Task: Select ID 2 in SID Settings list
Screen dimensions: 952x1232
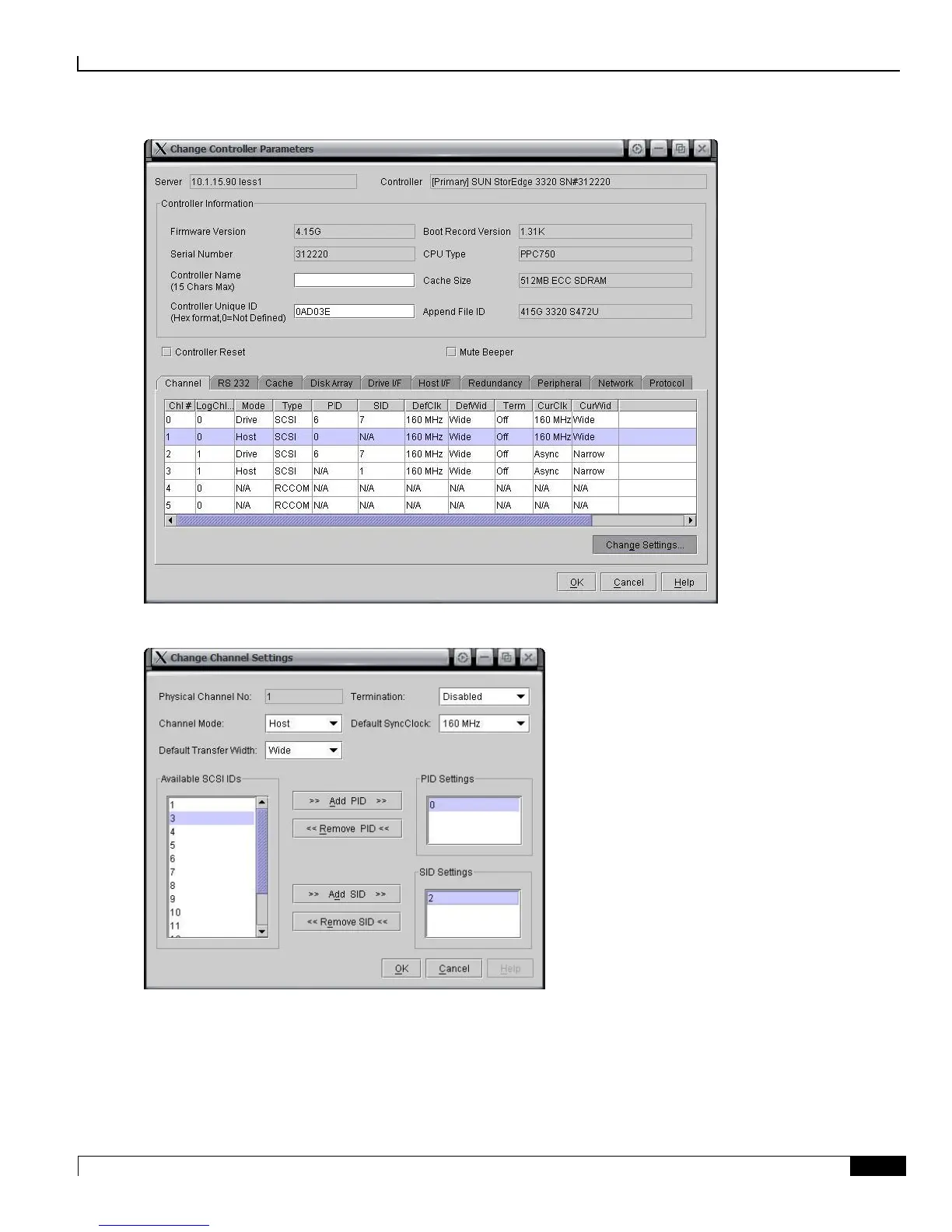Action: tap(472, 898)
